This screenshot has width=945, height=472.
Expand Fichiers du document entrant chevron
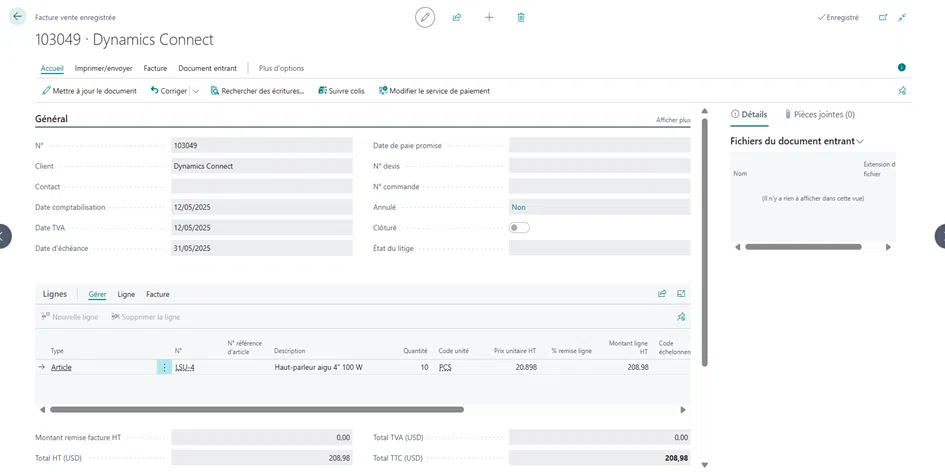tap(860, 141)
